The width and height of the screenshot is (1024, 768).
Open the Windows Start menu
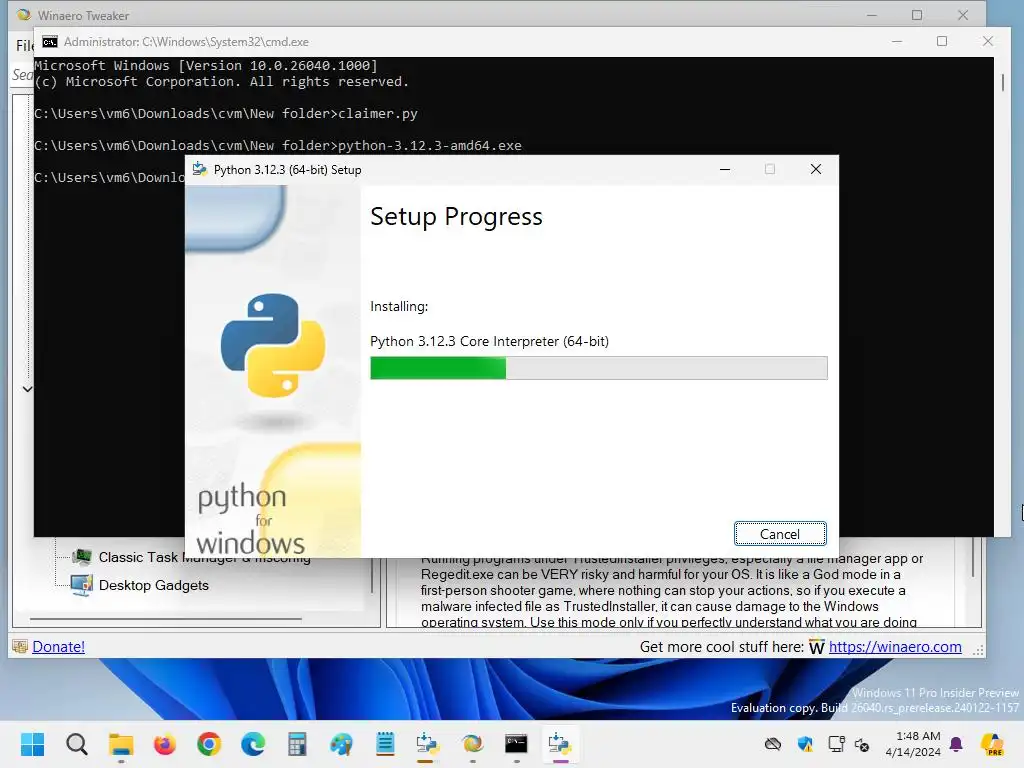point(33,744)
